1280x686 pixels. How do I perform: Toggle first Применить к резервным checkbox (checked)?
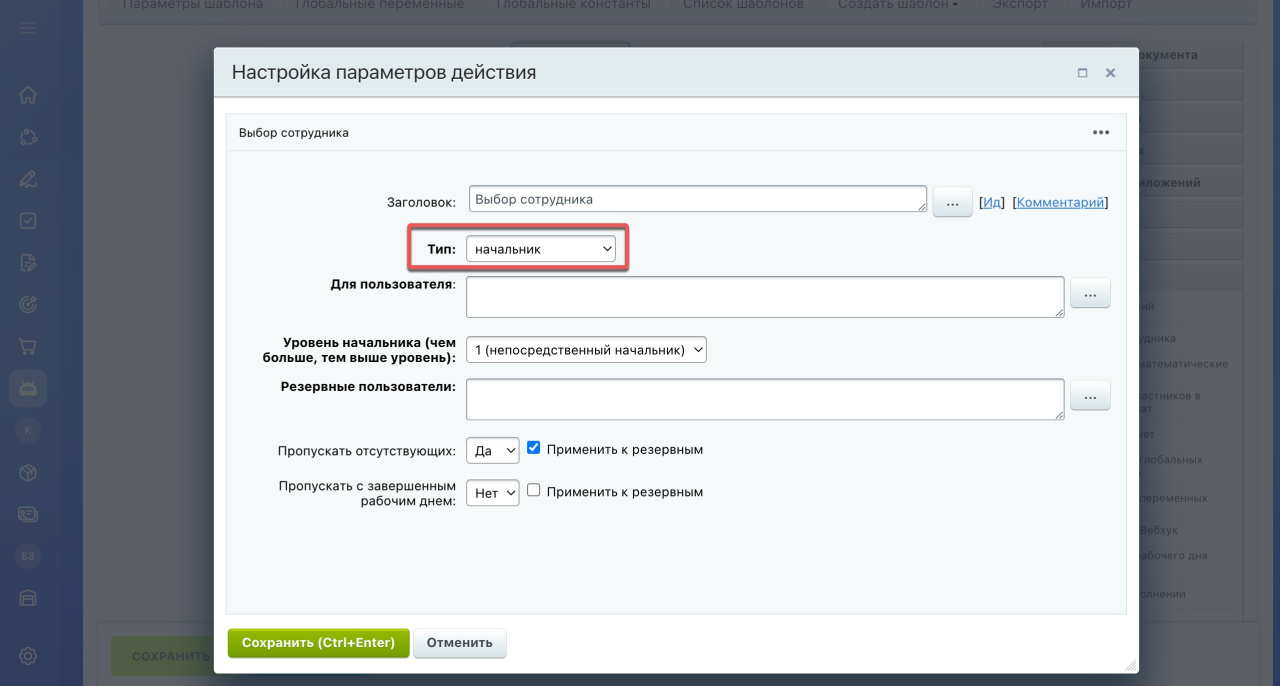coord(534,448)
